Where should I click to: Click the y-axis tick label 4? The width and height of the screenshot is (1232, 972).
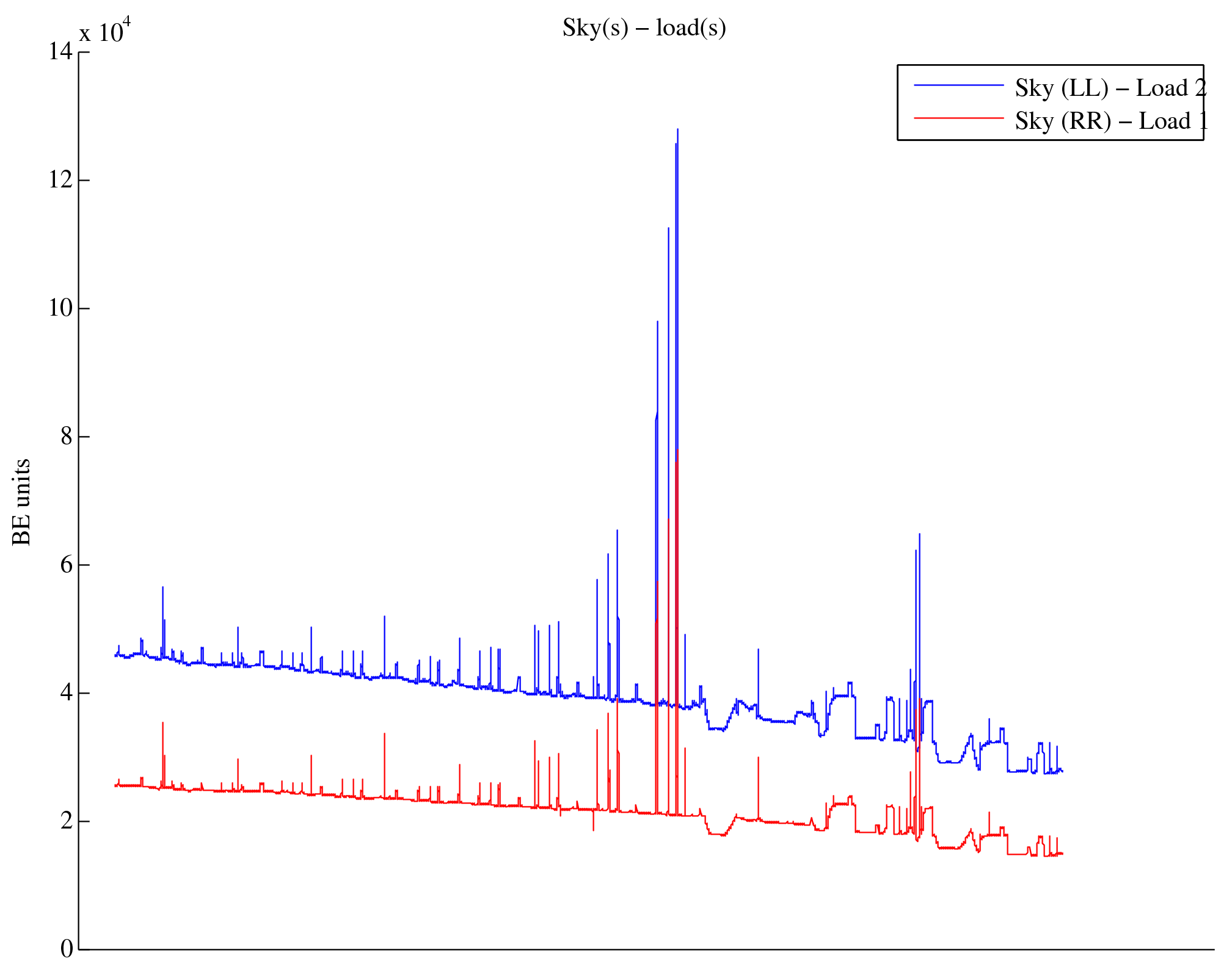click(x=67, y=692)
